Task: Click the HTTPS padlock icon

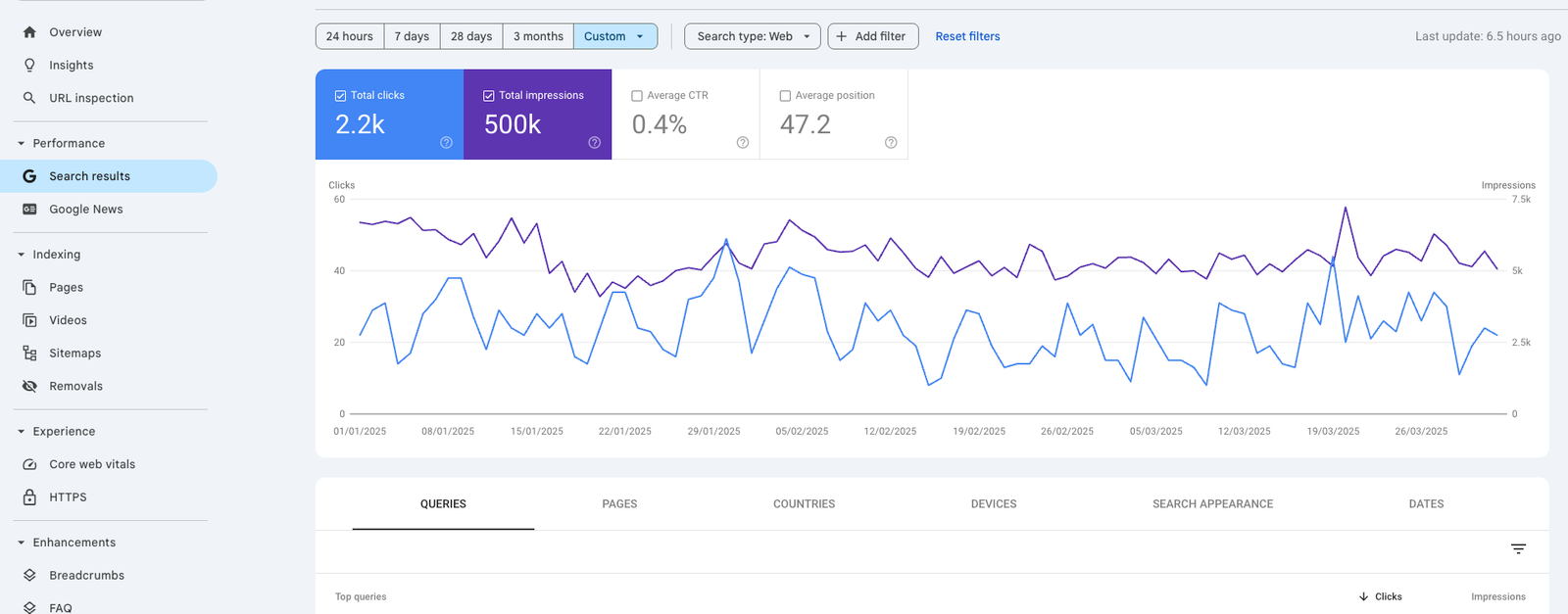Action: pyautogui.click(x=29, y=497)
